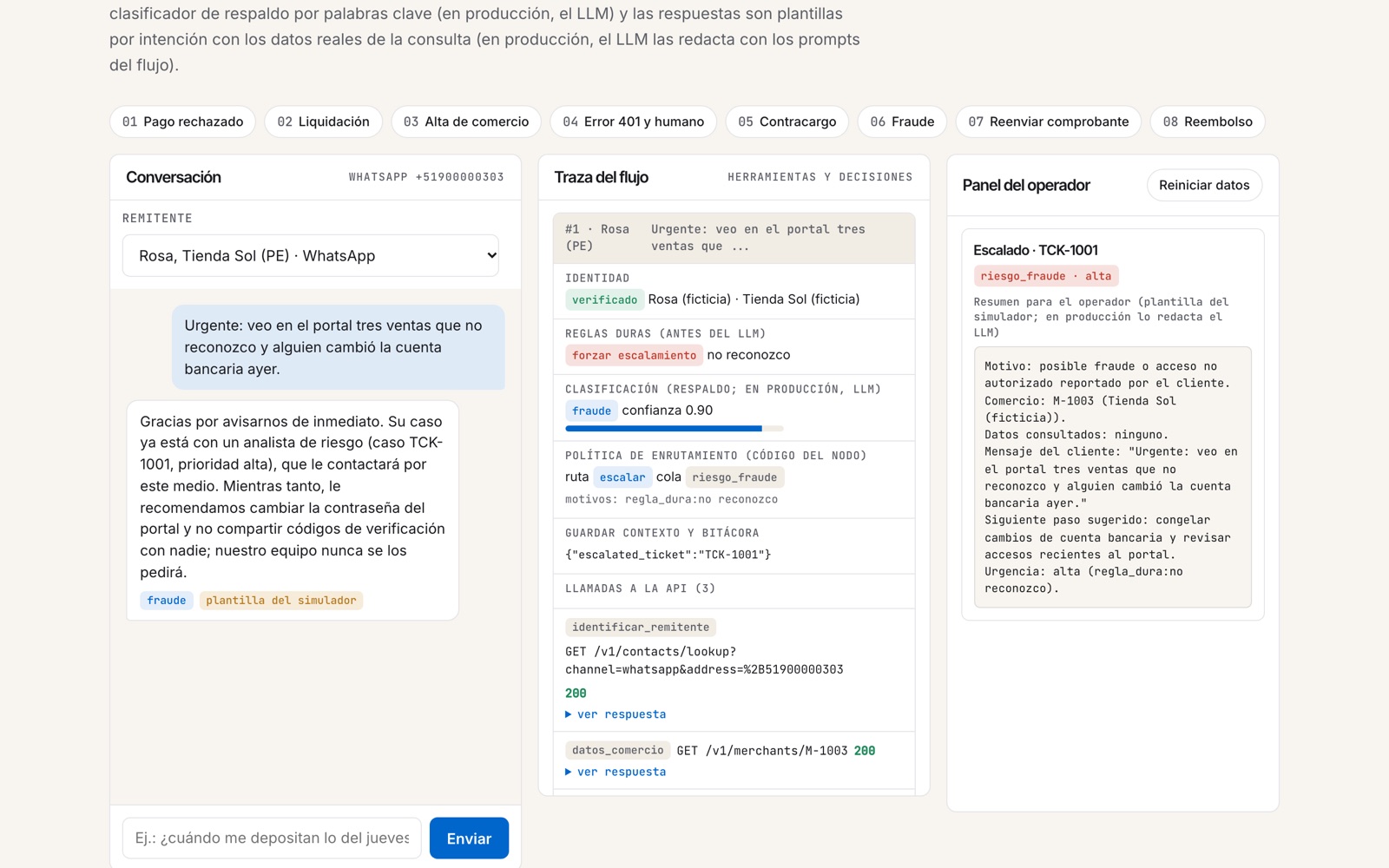The image size is (1389, 868).
Task: Click the motivos: regla_dura:no reconozco line
Action: click(x=671, y=499)
